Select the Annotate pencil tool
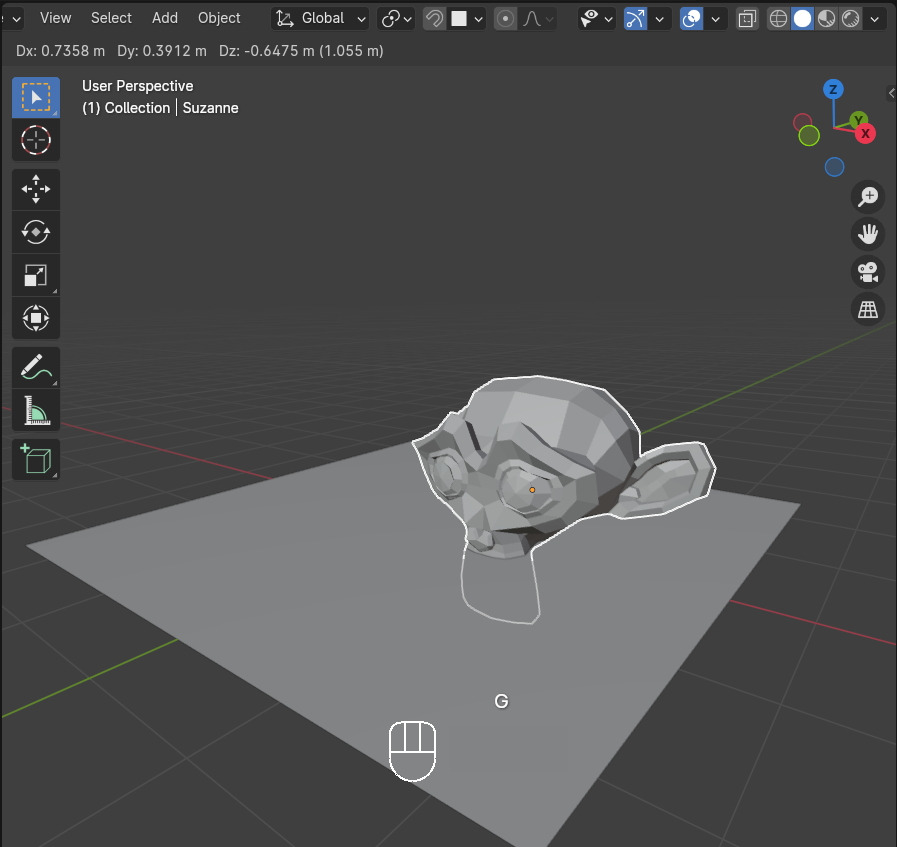The image size is (897, 847). point(35,367)
